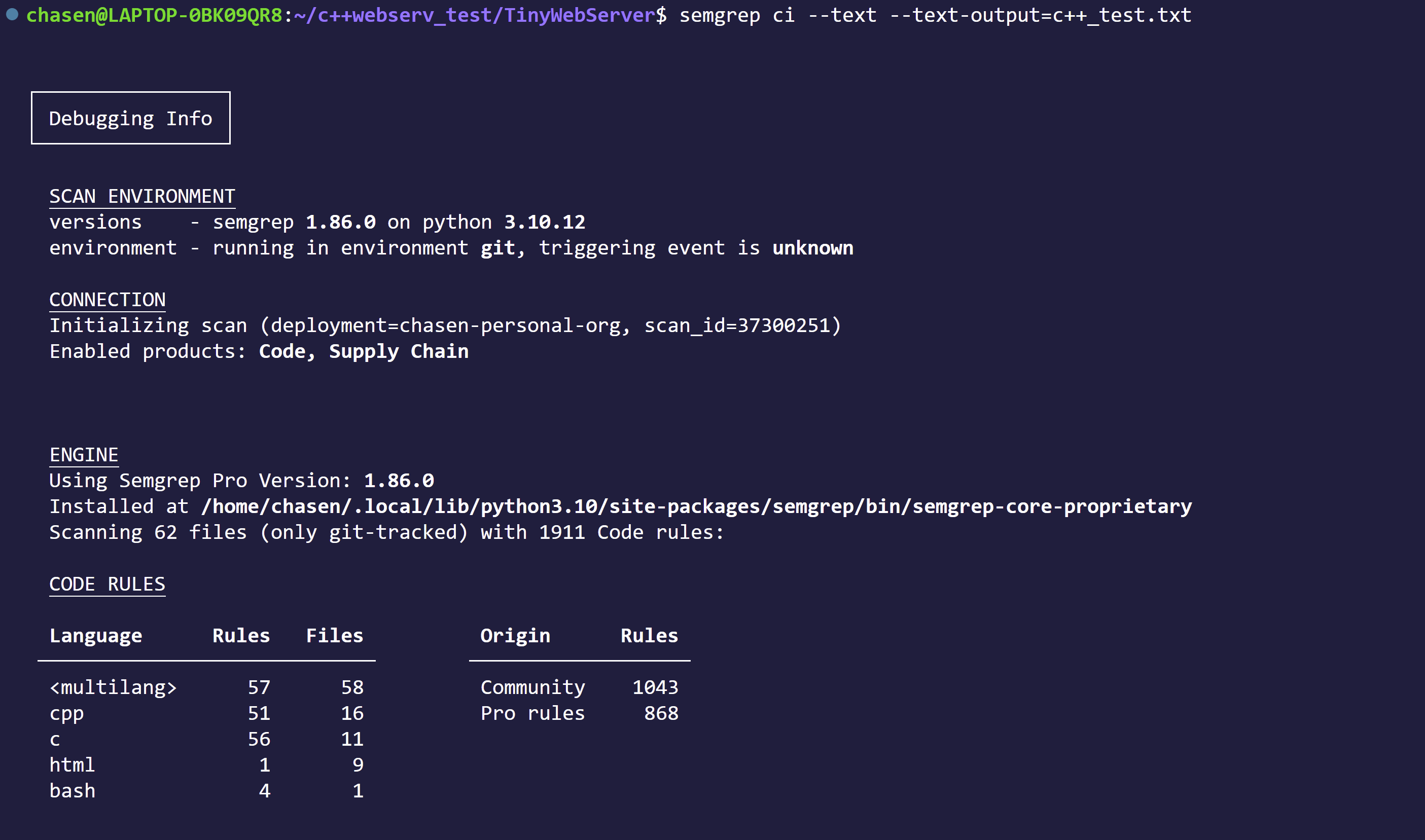Click the ENGINE section heading
The width and height of the screenshot is (1425, 840).
(x=84, y=455)
